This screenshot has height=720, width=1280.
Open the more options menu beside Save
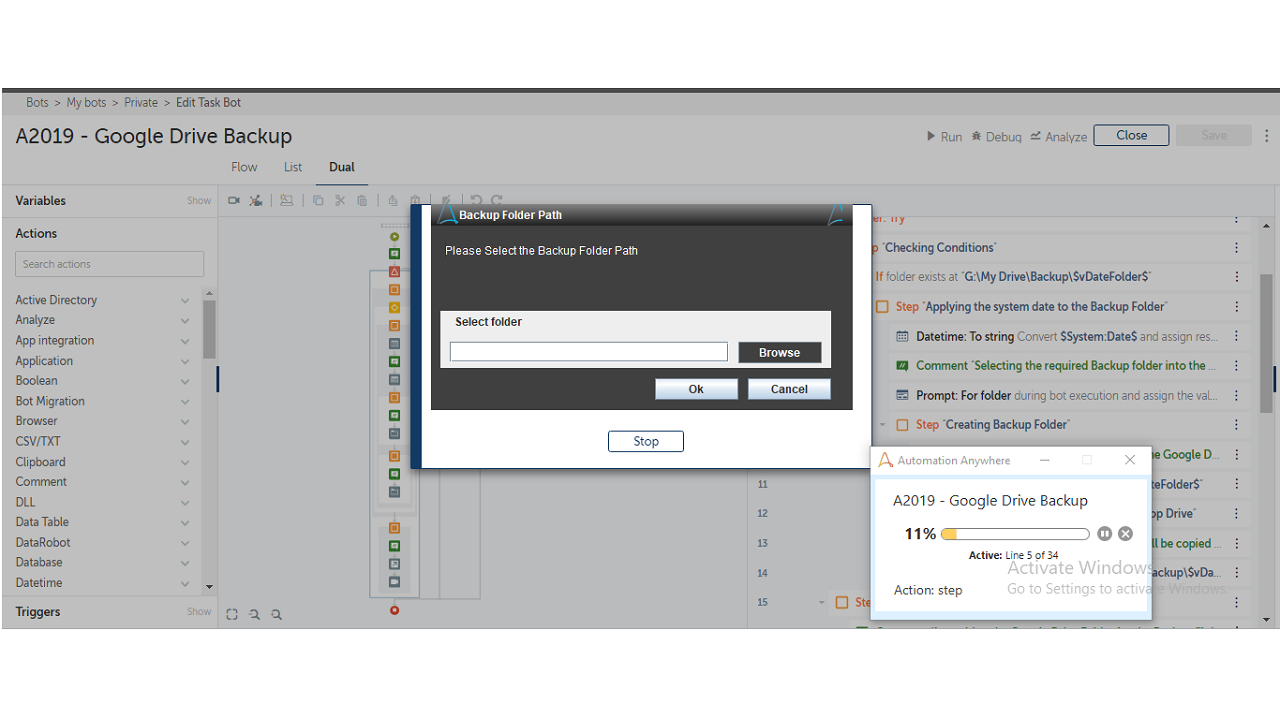[1266, 135]
